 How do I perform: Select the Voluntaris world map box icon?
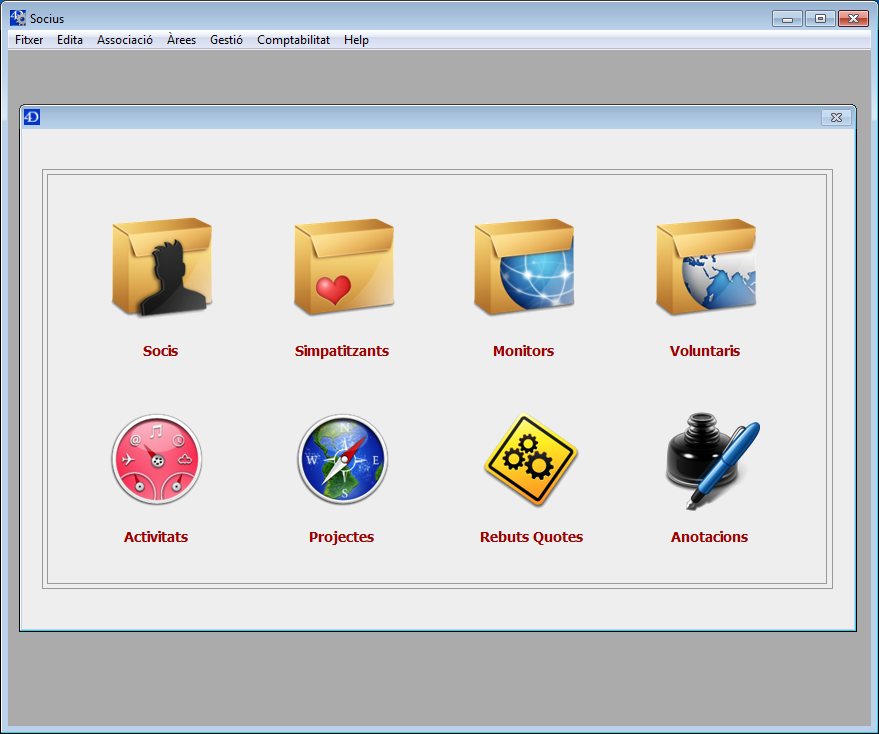705,268
